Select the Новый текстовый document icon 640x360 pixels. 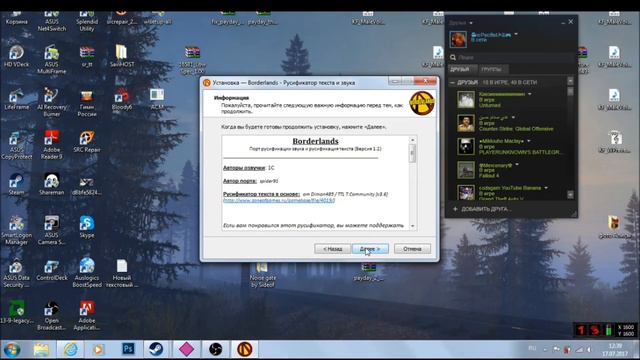[122, 273]
